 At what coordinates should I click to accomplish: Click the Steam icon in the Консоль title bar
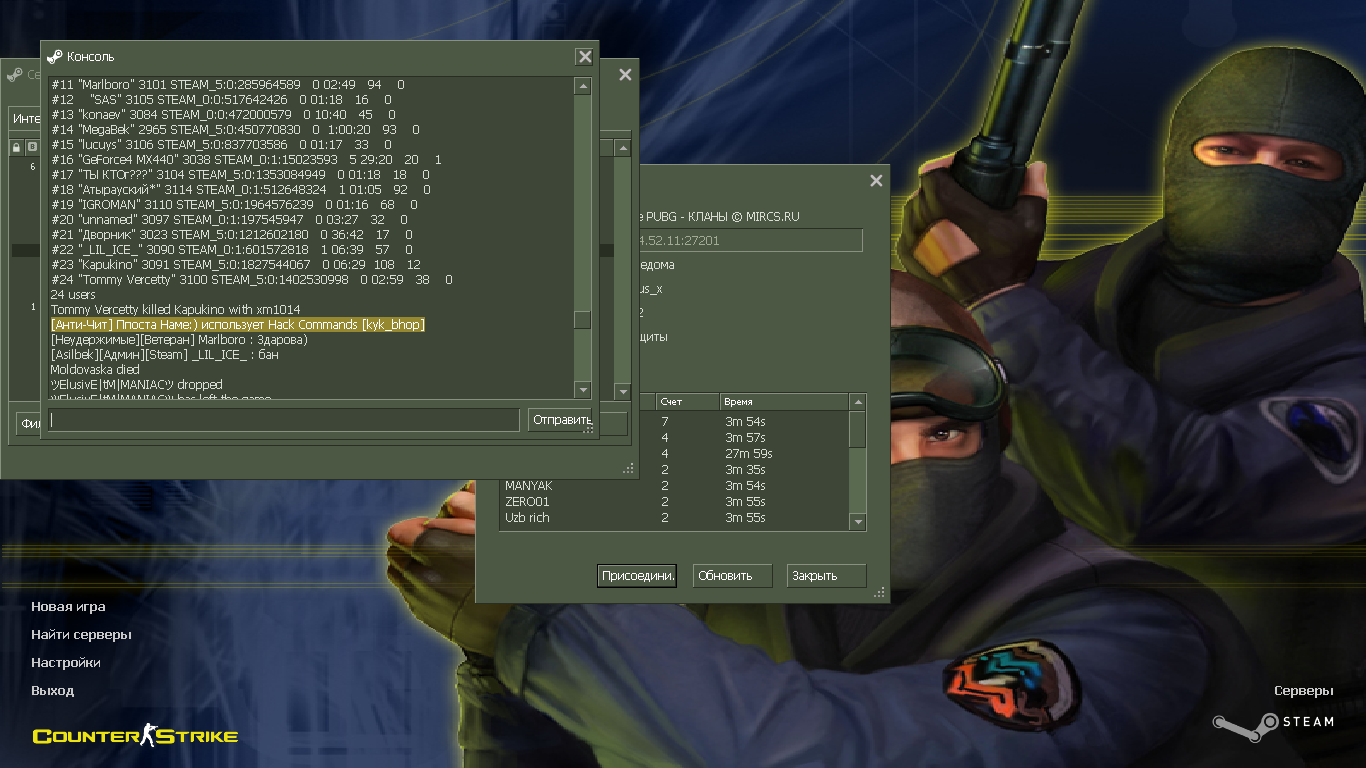coord(55,57)
